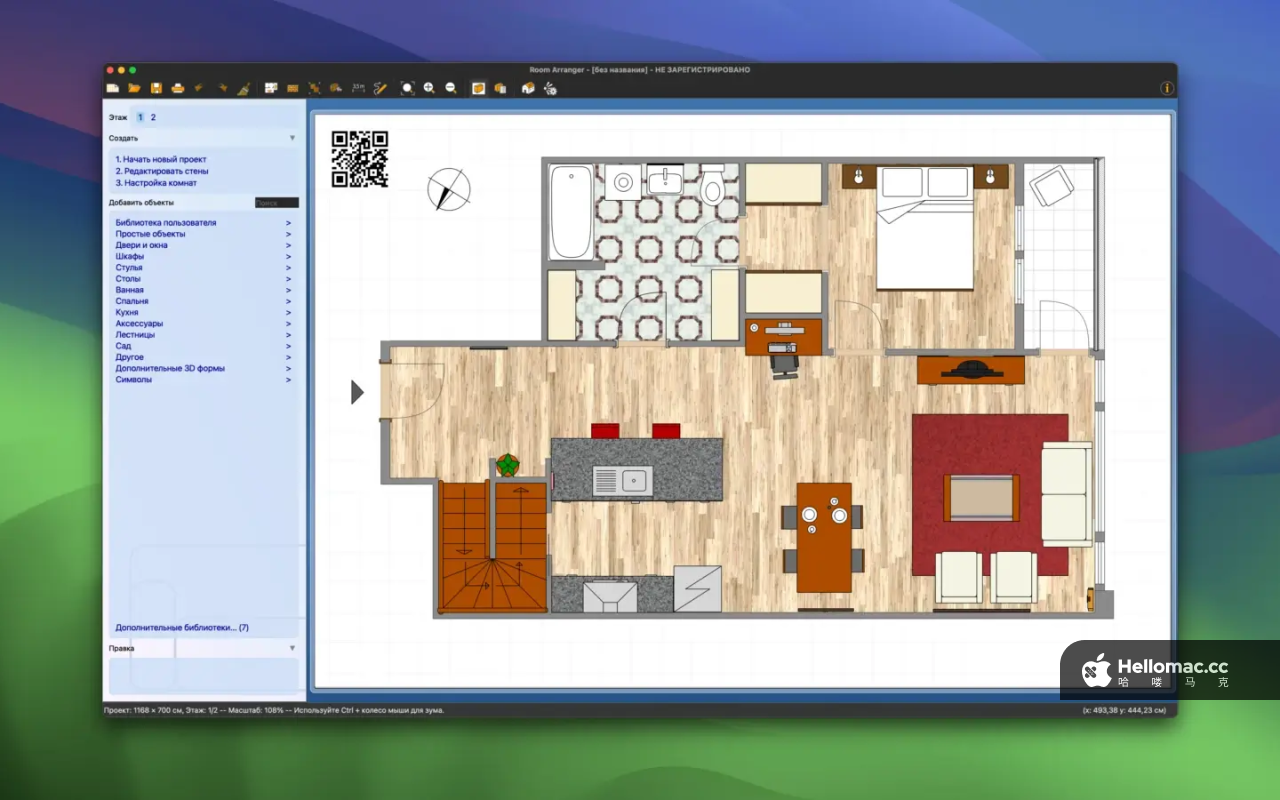The image size is (1280, 800).
Task: Select the dining table with plates
Action: point(824,537)
